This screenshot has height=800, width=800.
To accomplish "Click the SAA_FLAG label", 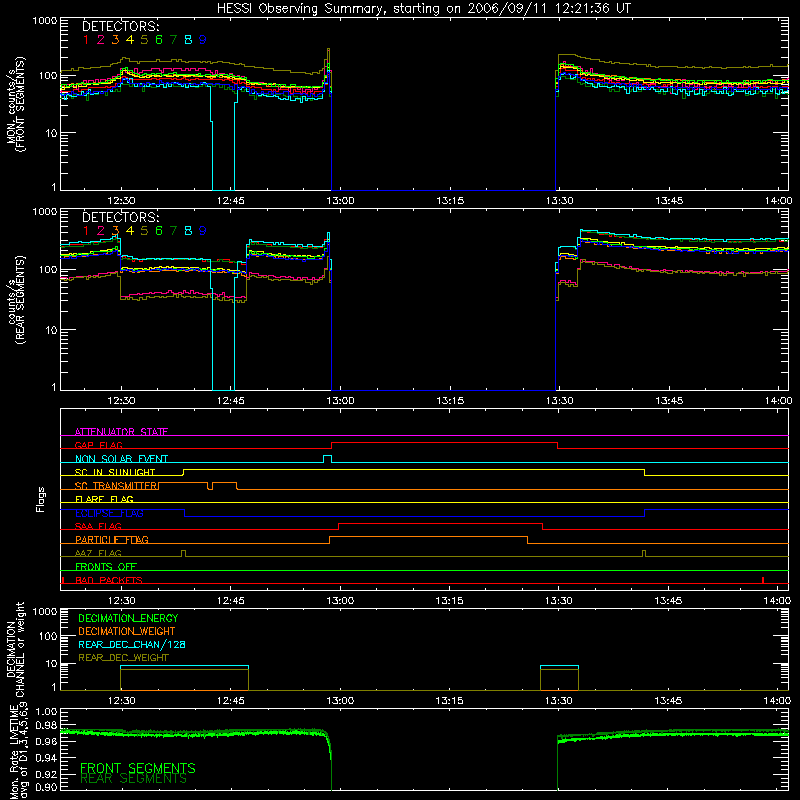I will [x=98, y=526].
